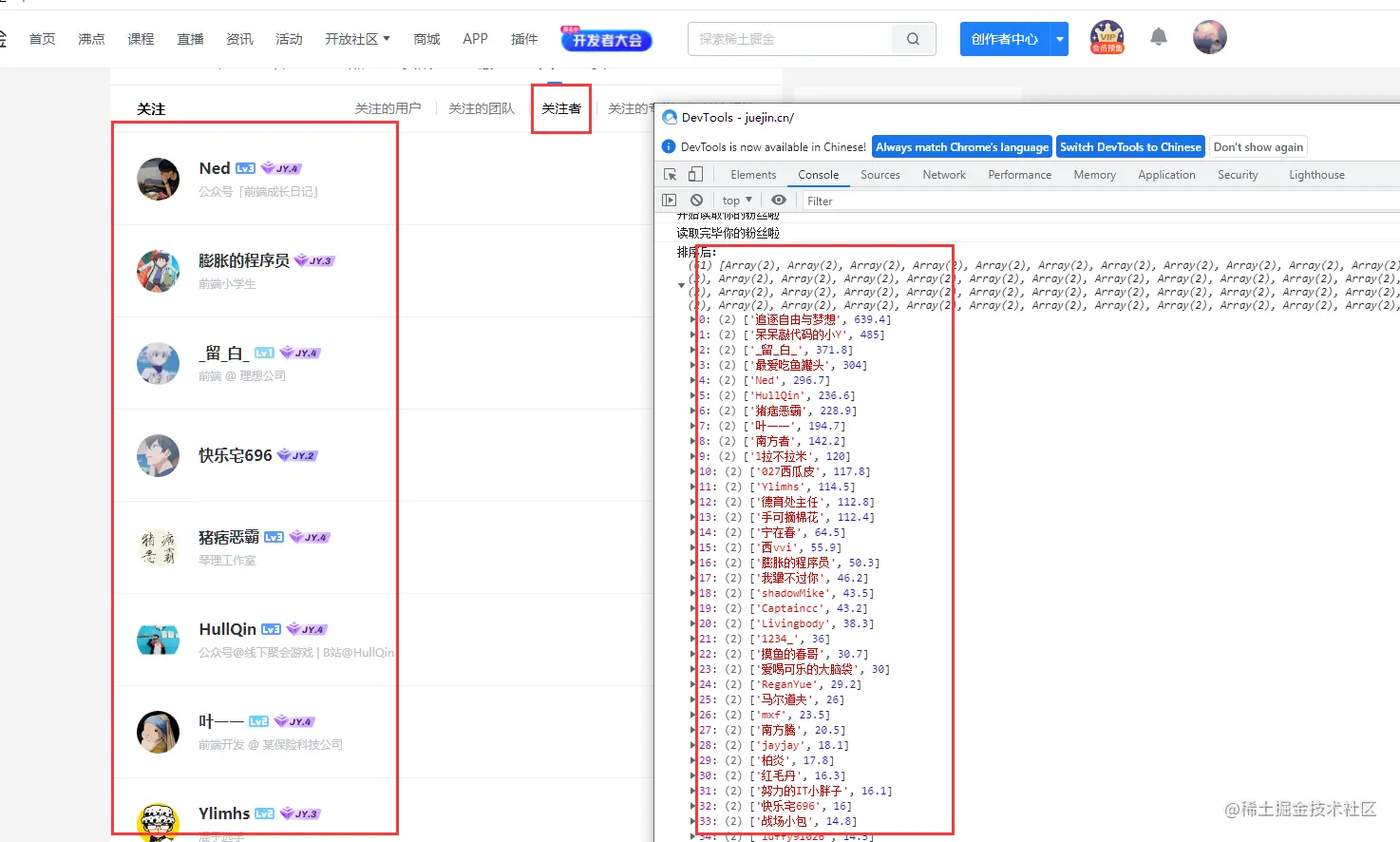This screenshot has width=1400, height=842.
Task: Go to 资讯 in the navigation
Action: pyautogui.click(x=239, y=39)
